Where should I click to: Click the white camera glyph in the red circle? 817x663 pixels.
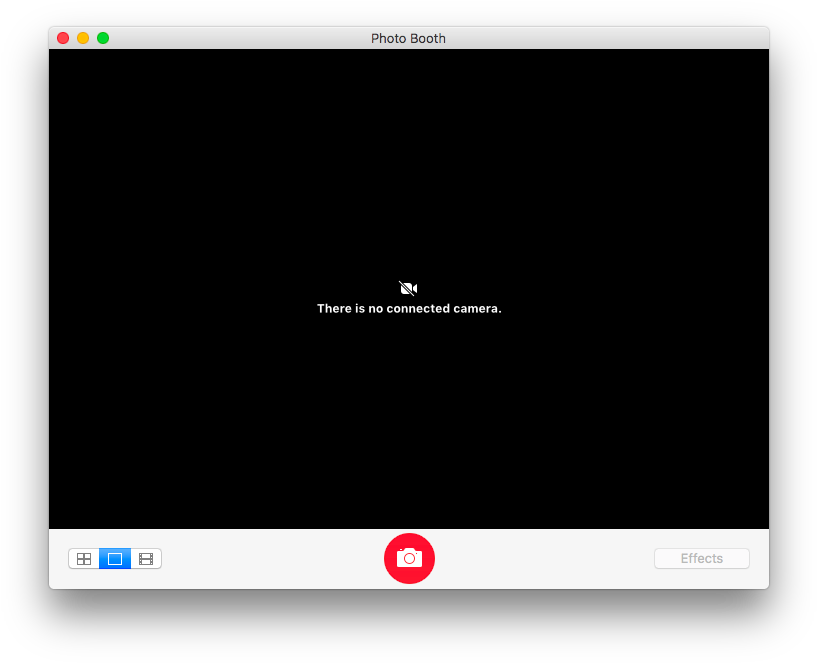pos(409,558)
